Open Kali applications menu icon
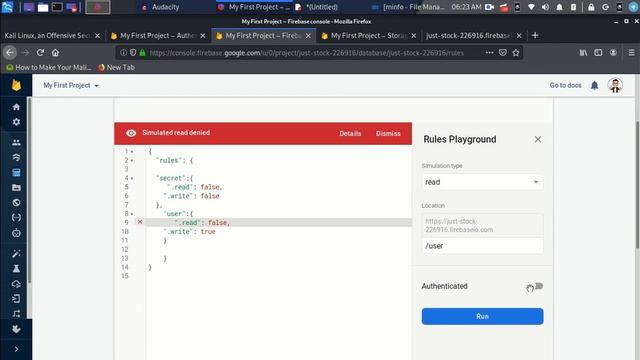640x360 pixels. pos(7,7)
